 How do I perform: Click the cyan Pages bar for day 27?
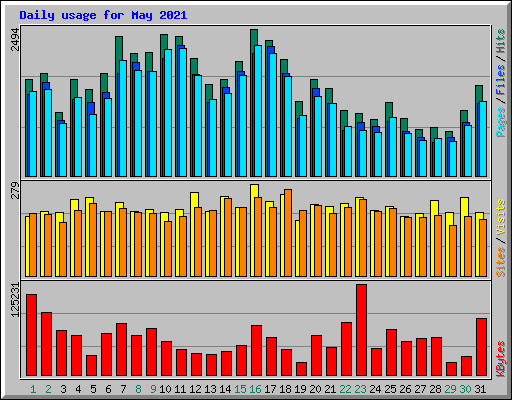point(423,159)
